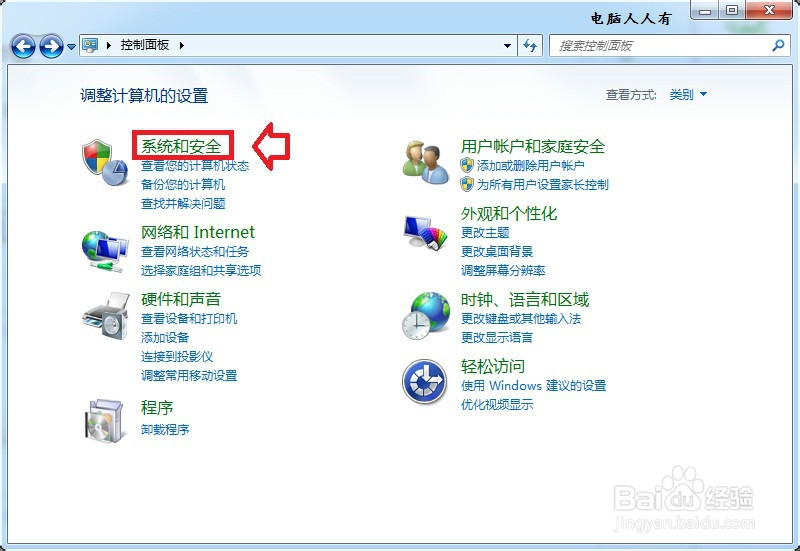Screen dimensions: 800x551
Task: Close the Control Panel window
Action: click(x=769, y=10)
